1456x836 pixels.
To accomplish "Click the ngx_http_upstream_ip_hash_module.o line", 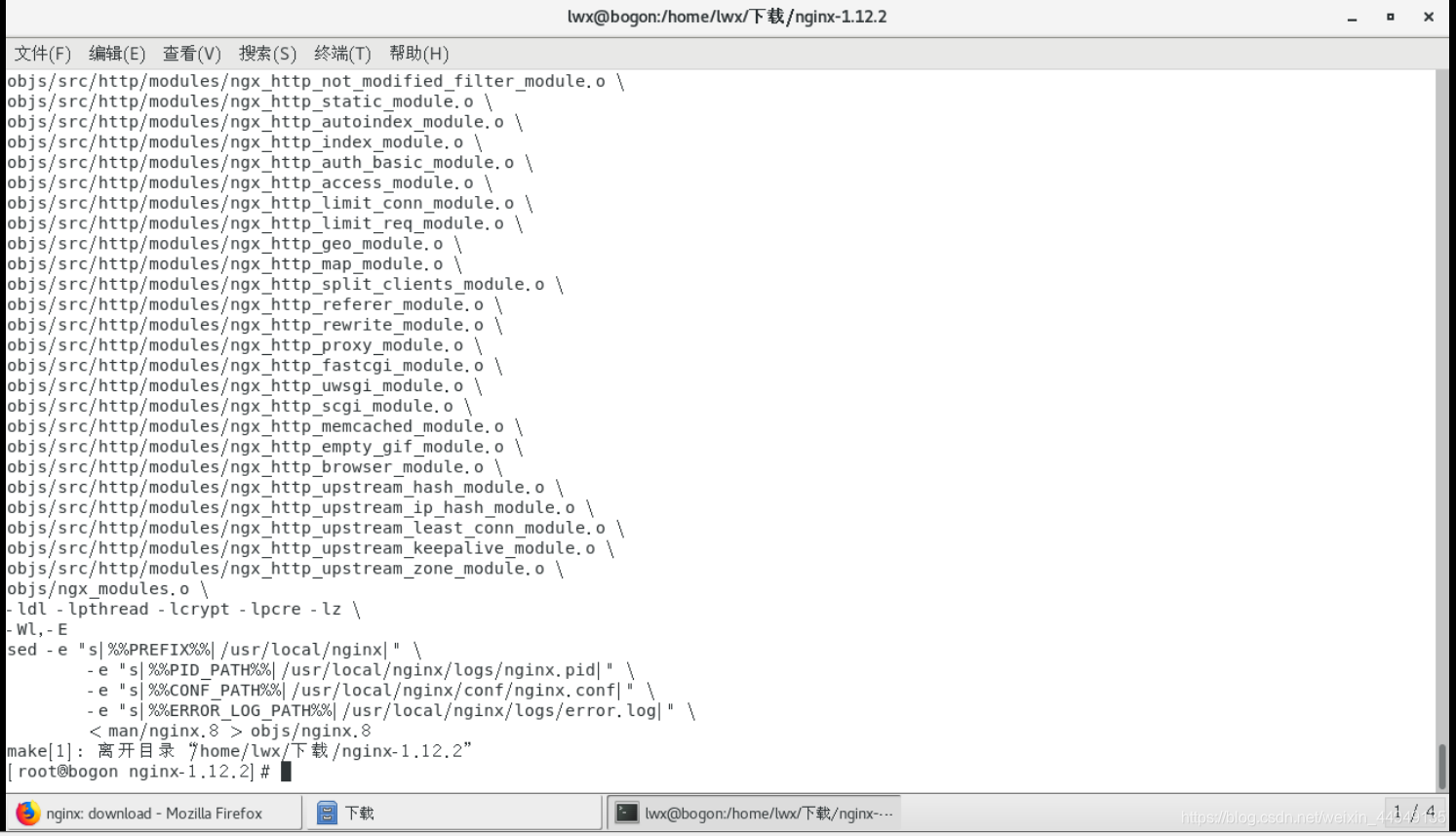I will pos(300,508).
